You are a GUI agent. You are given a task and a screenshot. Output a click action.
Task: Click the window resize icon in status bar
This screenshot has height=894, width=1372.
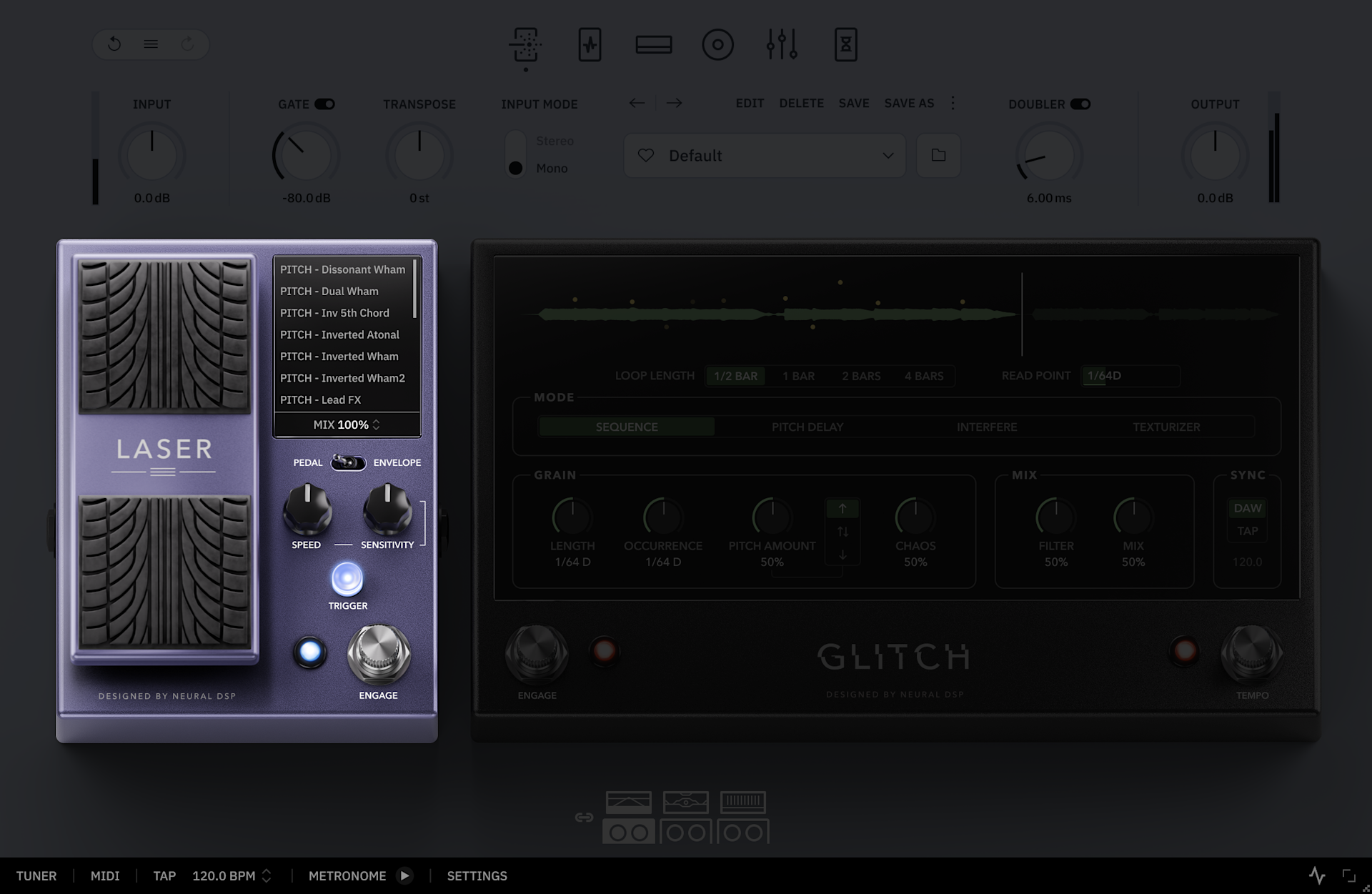point(1349,875)
